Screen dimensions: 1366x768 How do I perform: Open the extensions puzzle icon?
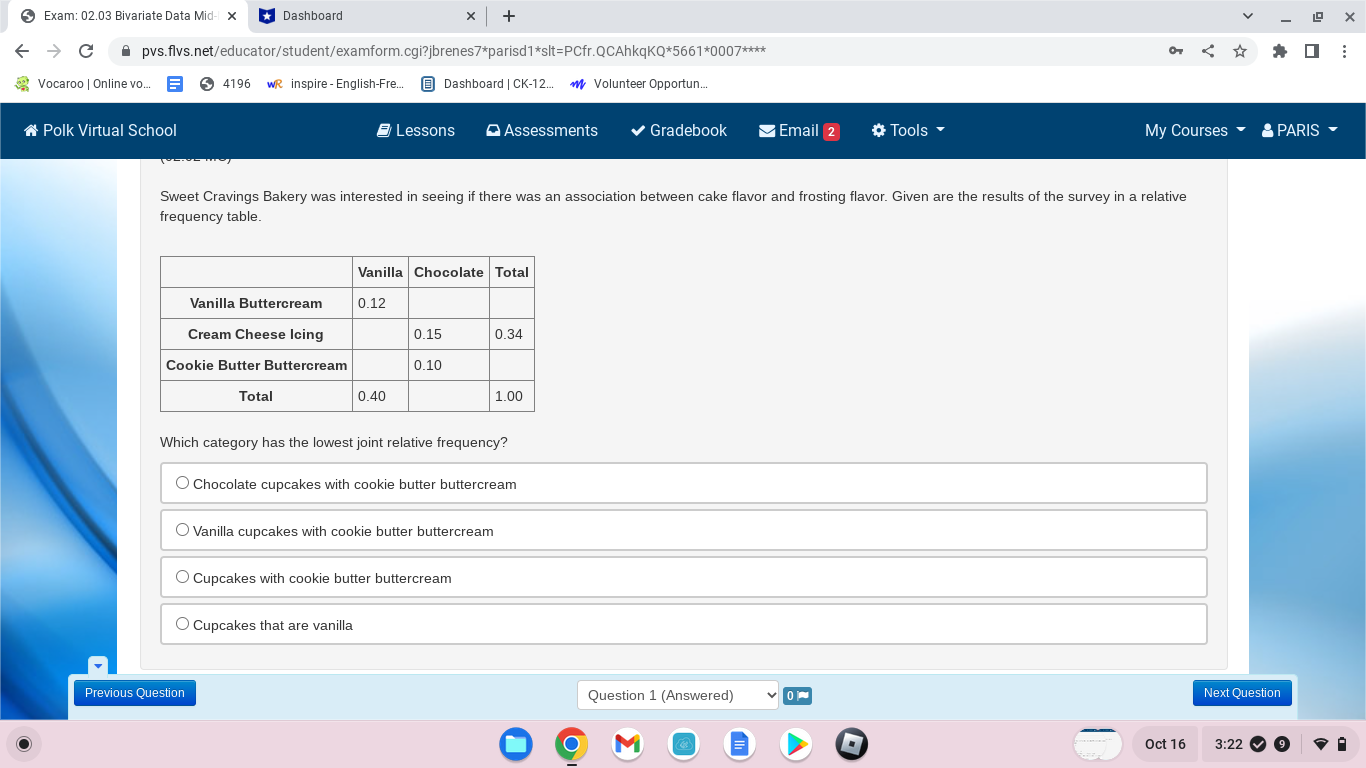point(1280,51)
